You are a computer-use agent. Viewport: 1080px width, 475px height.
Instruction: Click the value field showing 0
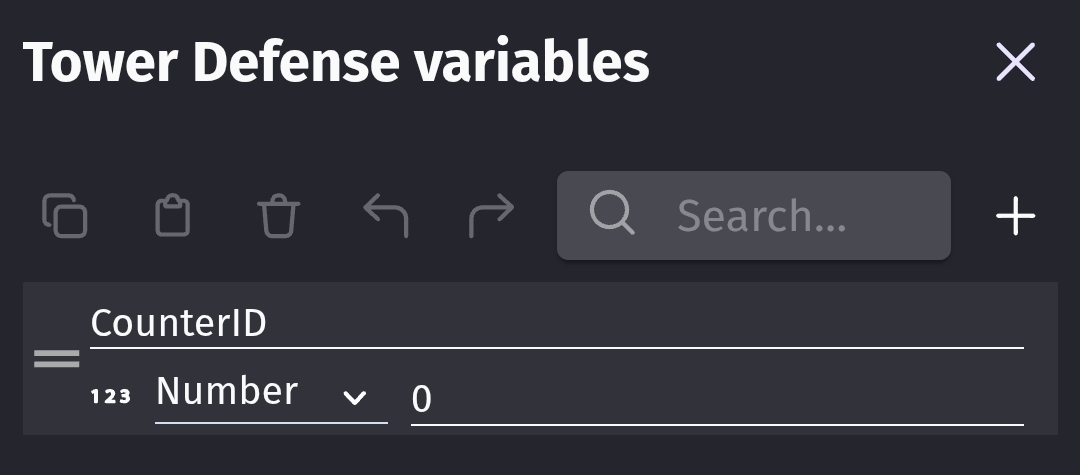click(716, 399)
